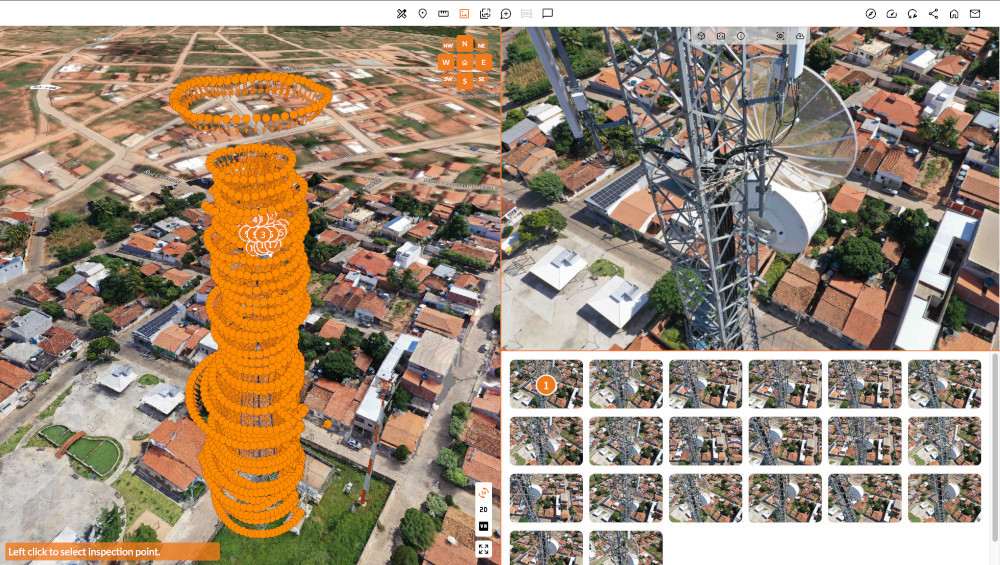This screenshot has width=1000, height=565.
Task: Click the lone orange point near red tower
Action: coord(327,423)
